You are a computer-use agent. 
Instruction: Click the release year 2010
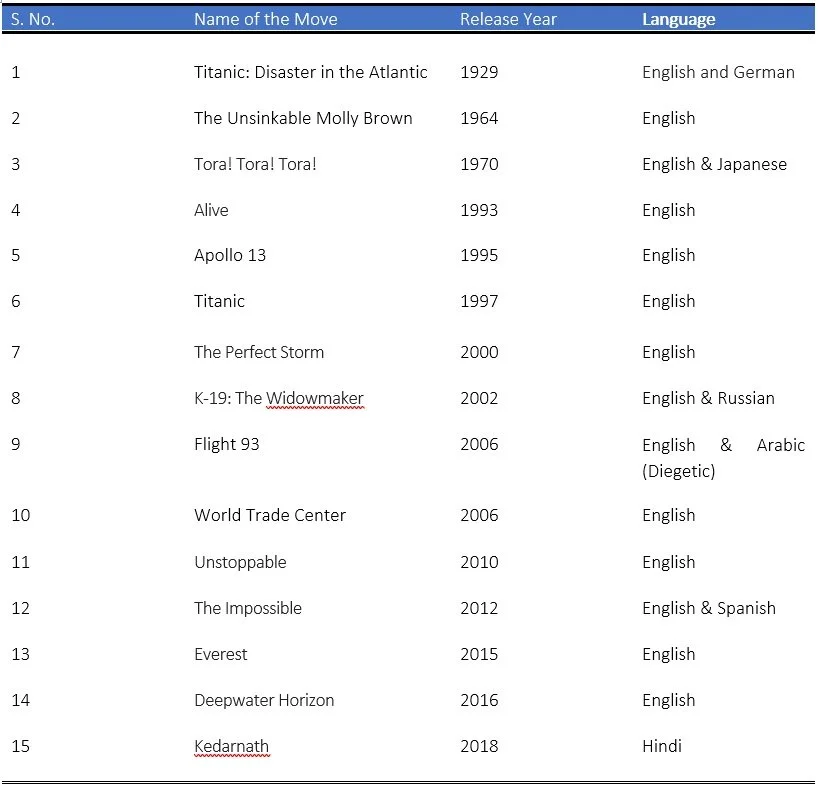point(479,562)
